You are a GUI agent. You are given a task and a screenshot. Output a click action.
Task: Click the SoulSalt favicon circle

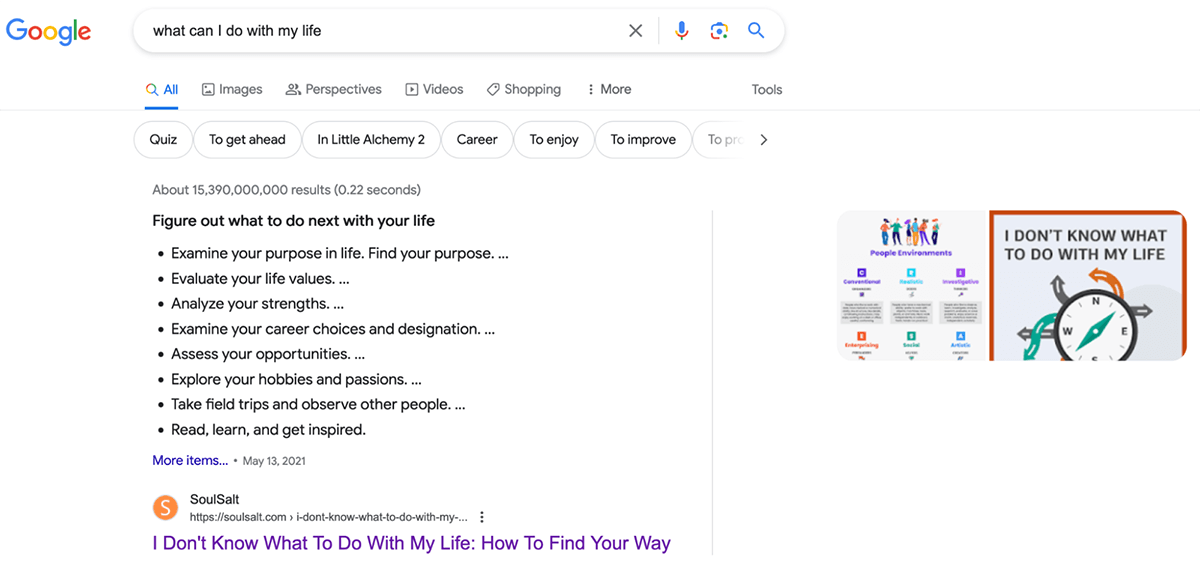(166, 508)
